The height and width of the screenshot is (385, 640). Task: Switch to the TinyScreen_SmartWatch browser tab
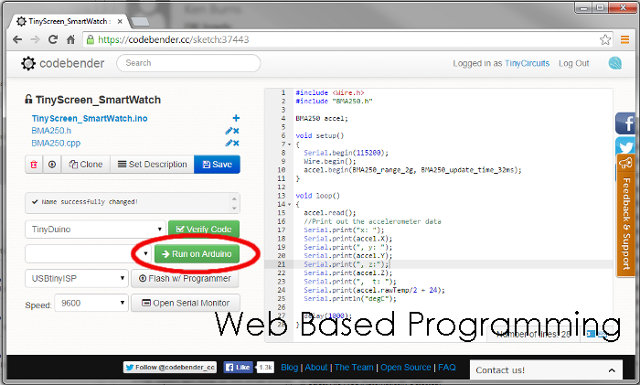point(69,21)
